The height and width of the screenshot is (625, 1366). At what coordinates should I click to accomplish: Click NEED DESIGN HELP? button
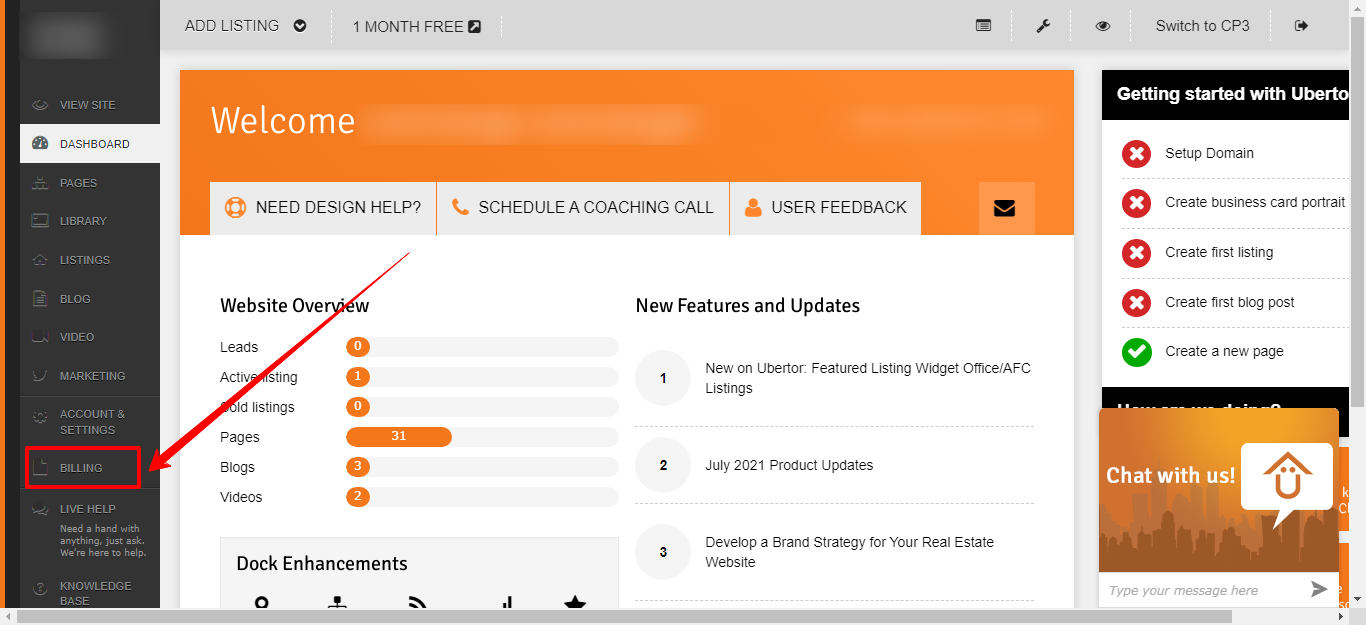(x=323, y=208)
